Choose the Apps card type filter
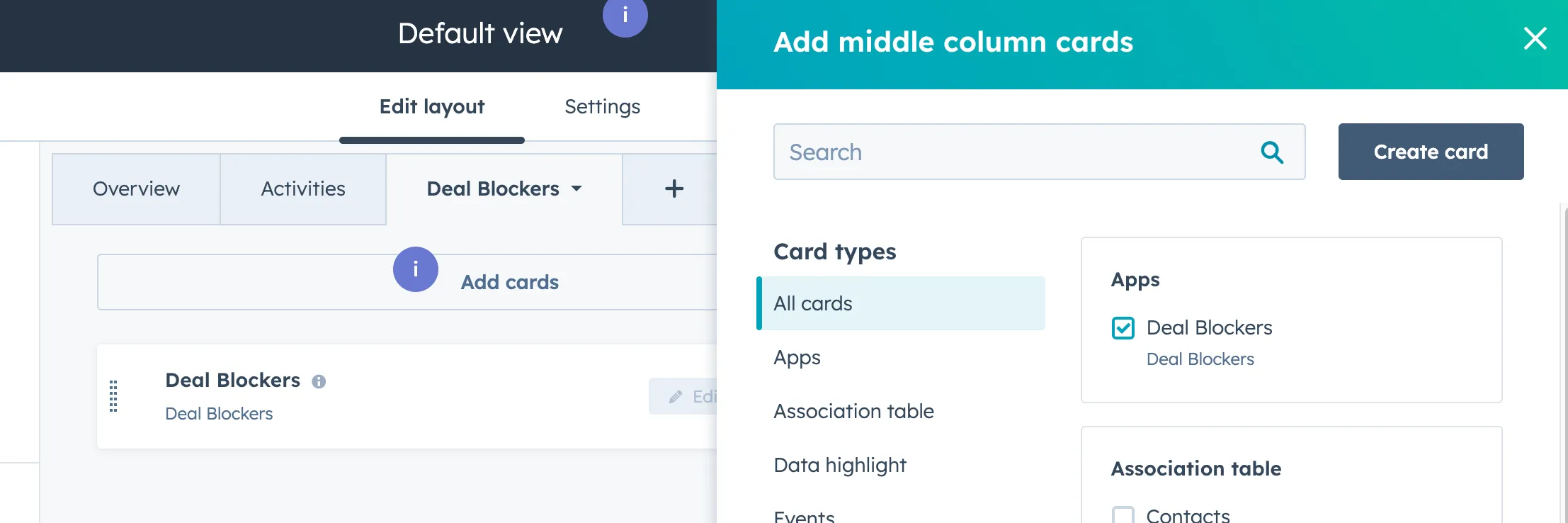The width and height of the screenshot is (1568, 523). 797,357
